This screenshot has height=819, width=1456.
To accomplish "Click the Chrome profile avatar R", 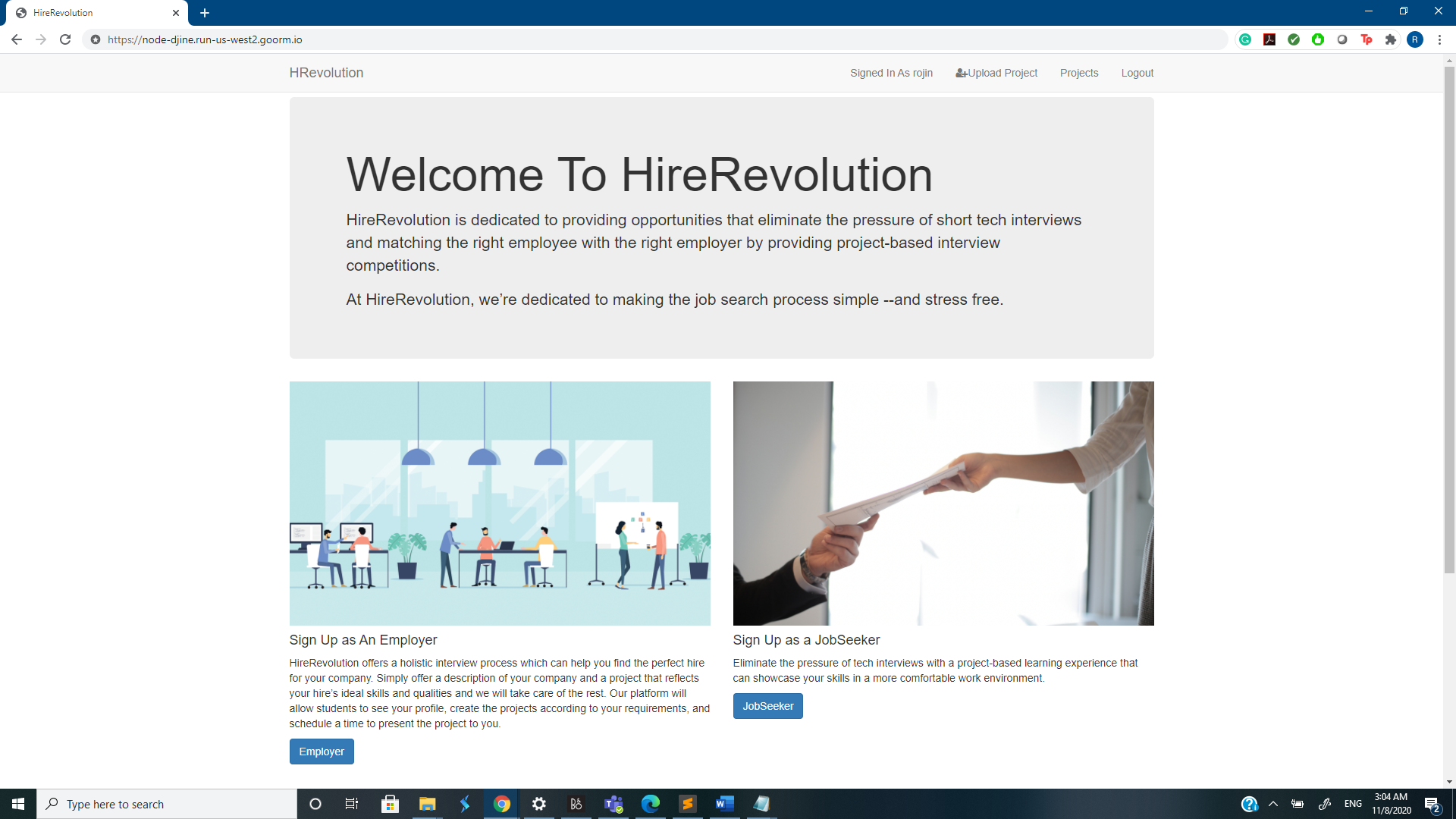I will click(1415, 39).
